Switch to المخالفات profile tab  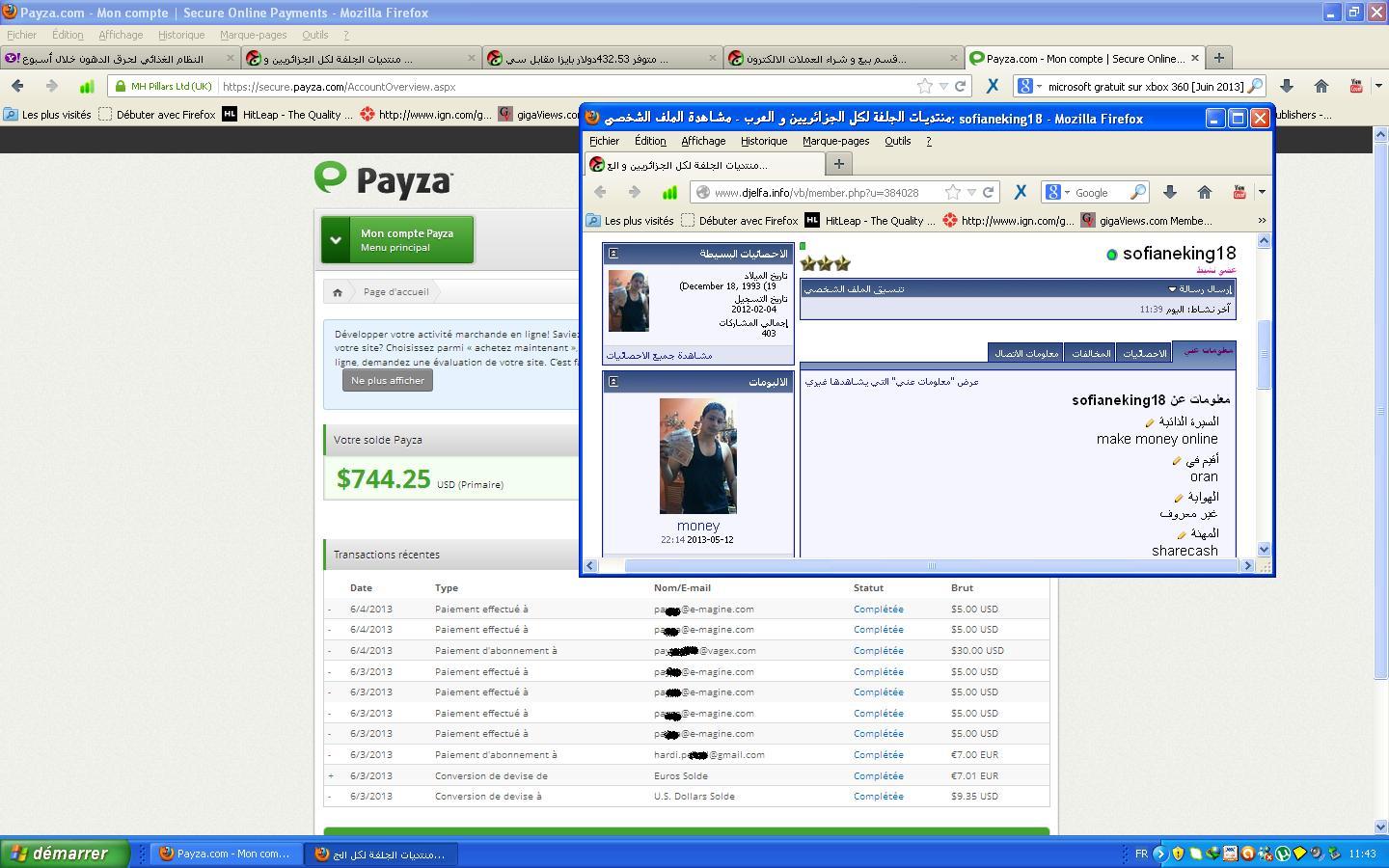pyautogui.click(x=1091, y=353)
